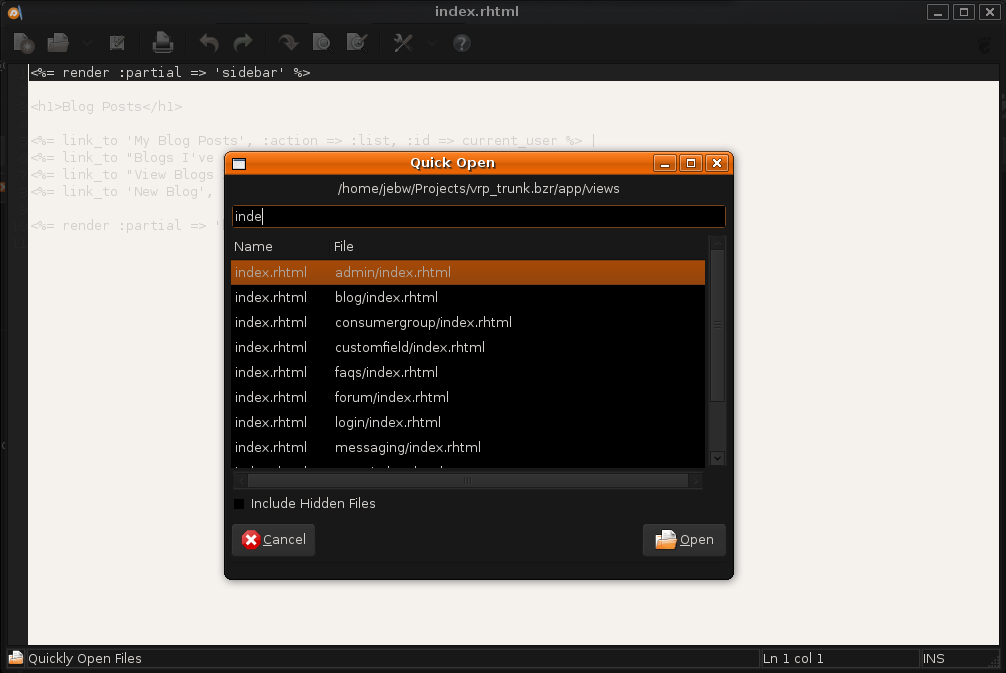Select the forum/index.rhtml result
Viewport: 1006px width, 673px height.
(468, 397)
